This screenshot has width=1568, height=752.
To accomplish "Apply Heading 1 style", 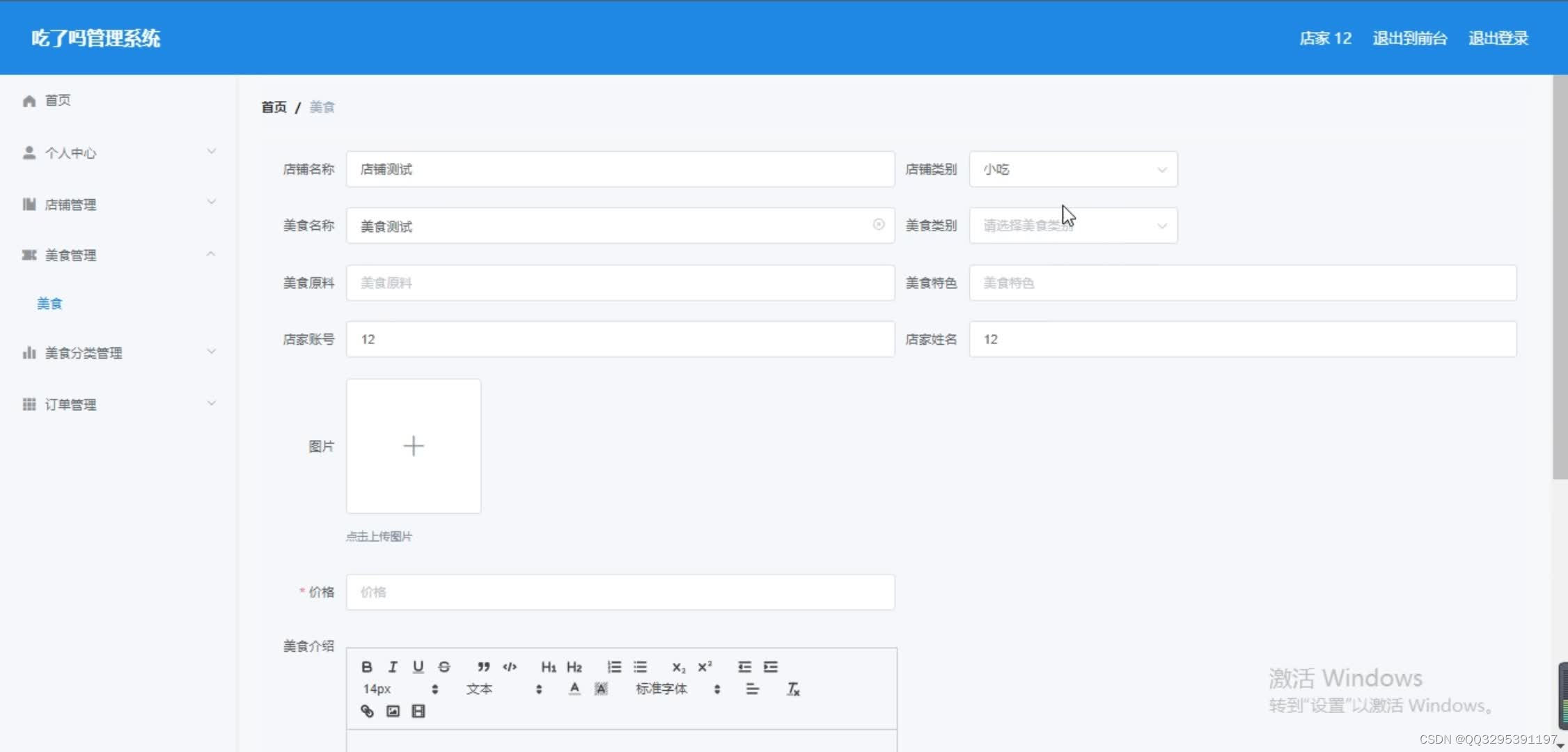I will pyautogui.click(x=549, y=667).
